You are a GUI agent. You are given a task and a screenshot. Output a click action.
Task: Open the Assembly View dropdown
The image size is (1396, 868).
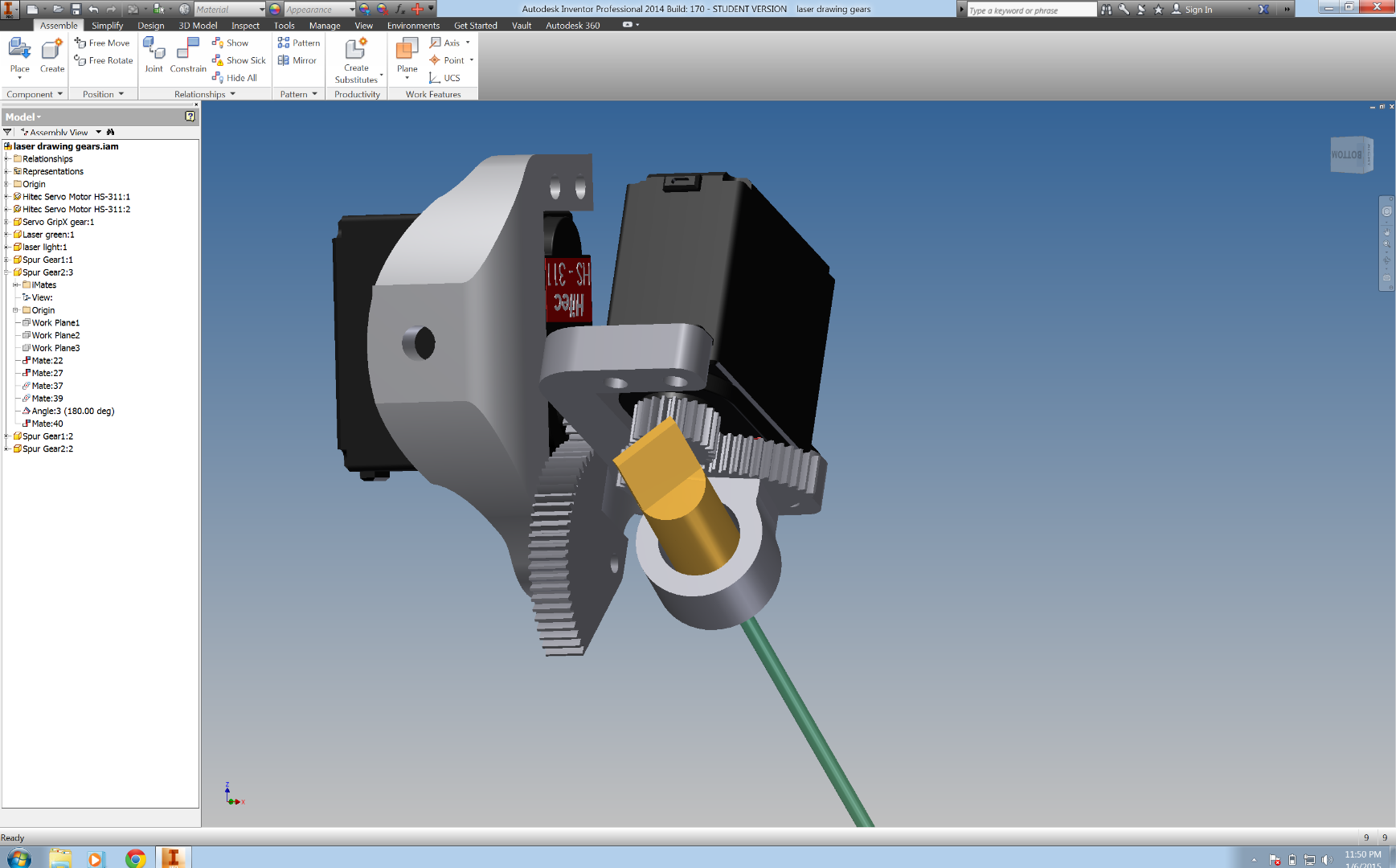pos(99,132)
